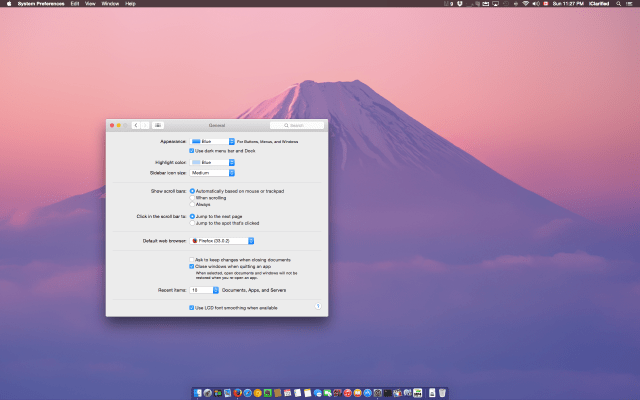
Task: Click the back navigation arrow in toolbar
Action: click(x=135, y=125)
